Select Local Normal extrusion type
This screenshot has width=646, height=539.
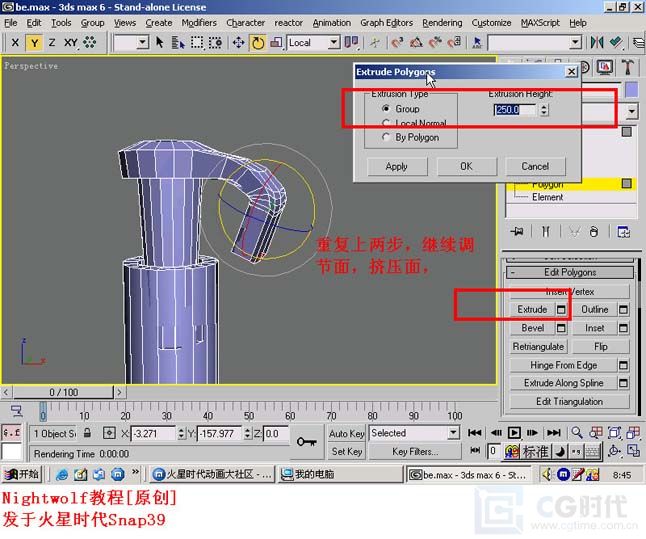414,123
